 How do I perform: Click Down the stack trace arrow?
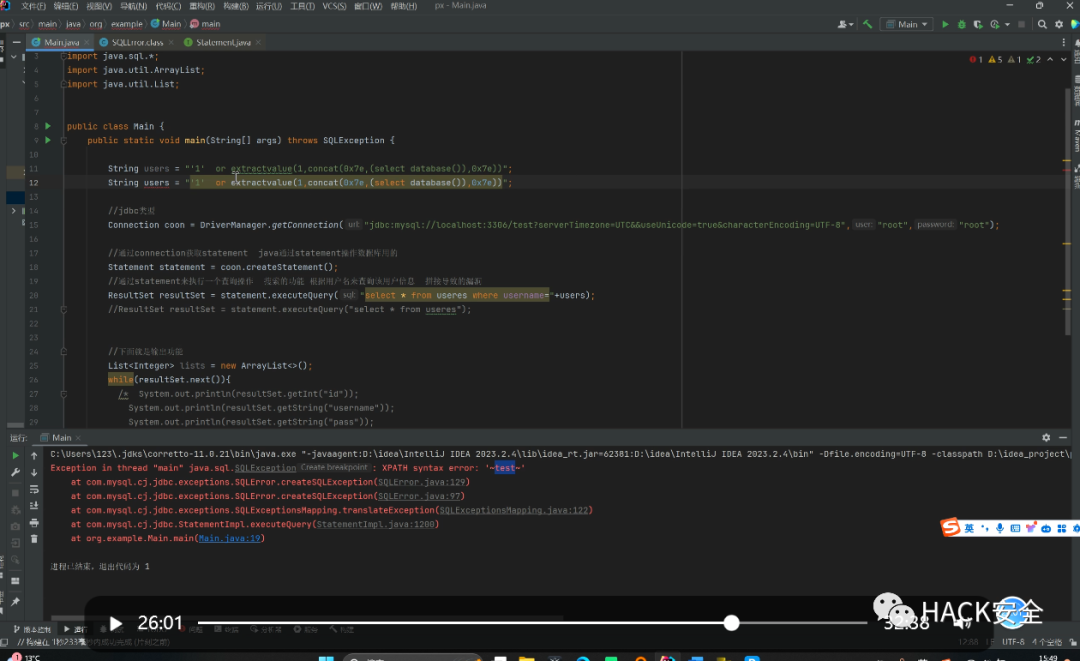[x=34, y=472]
